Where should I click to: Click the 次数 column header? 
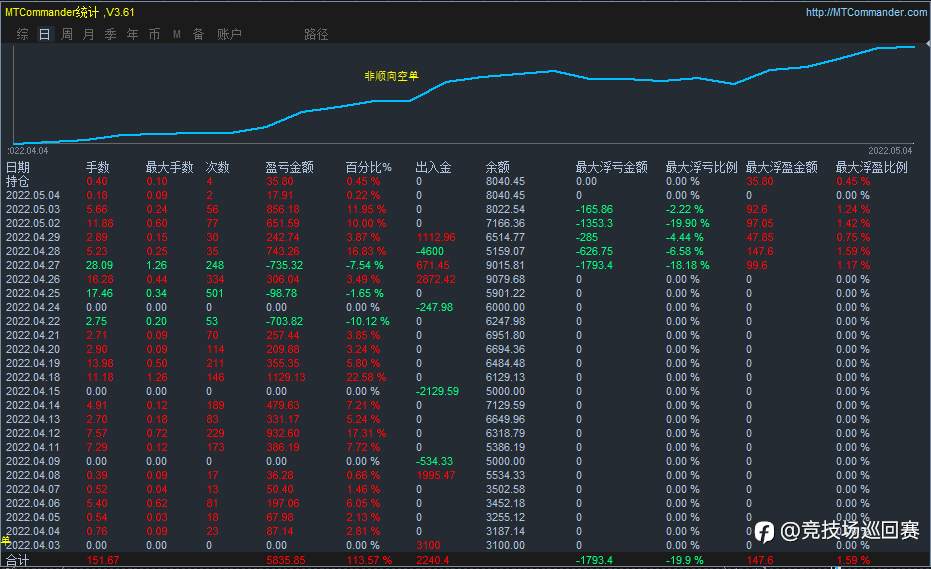217,167
